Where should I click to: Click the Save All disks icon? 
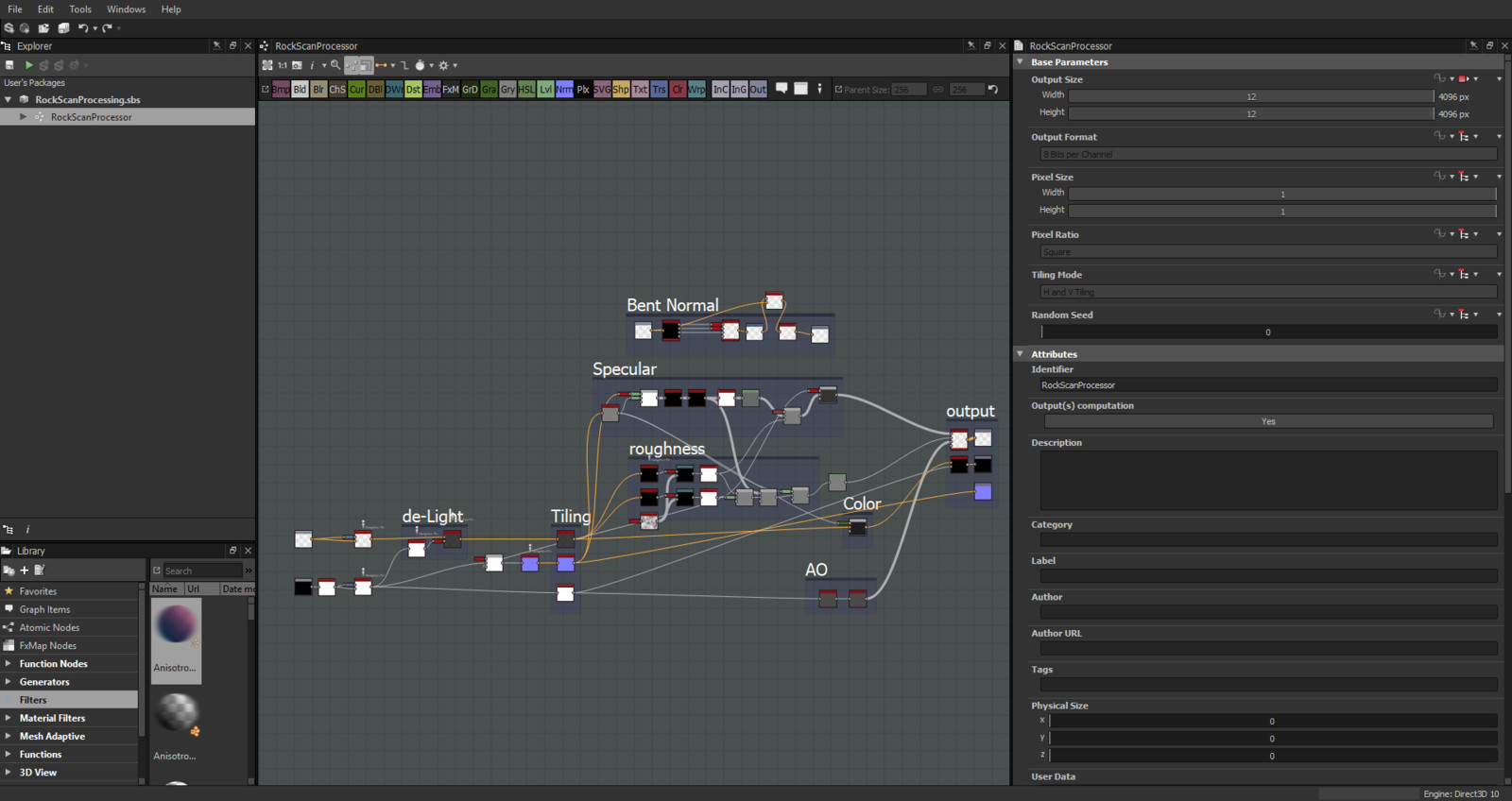point(63,27)
